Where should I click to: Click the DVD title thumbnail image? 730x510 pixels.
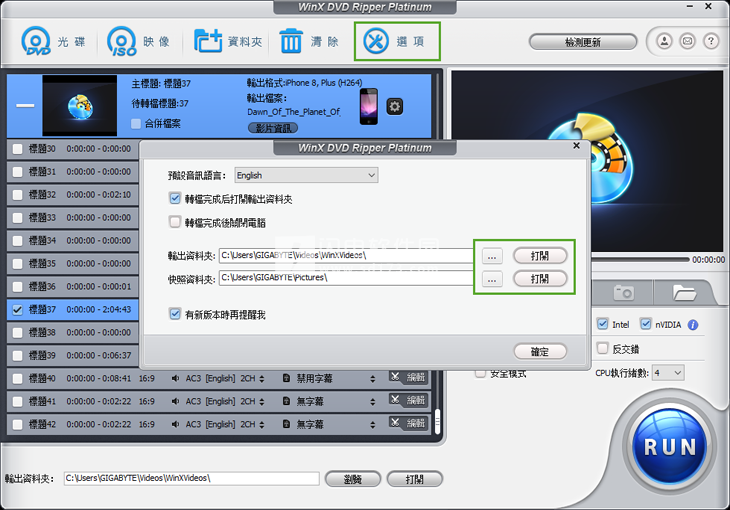coord(80,105)
